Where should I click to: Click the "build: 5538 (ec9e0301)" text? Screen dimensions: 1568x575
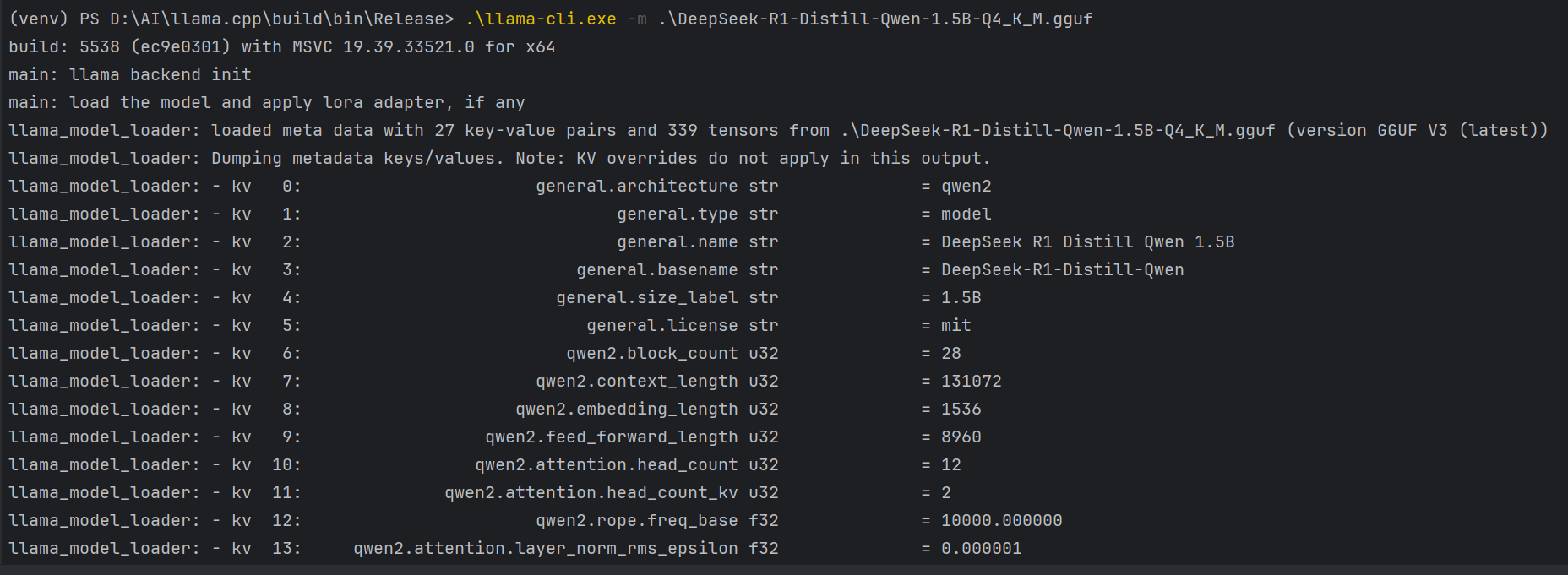tap(120, 46)
